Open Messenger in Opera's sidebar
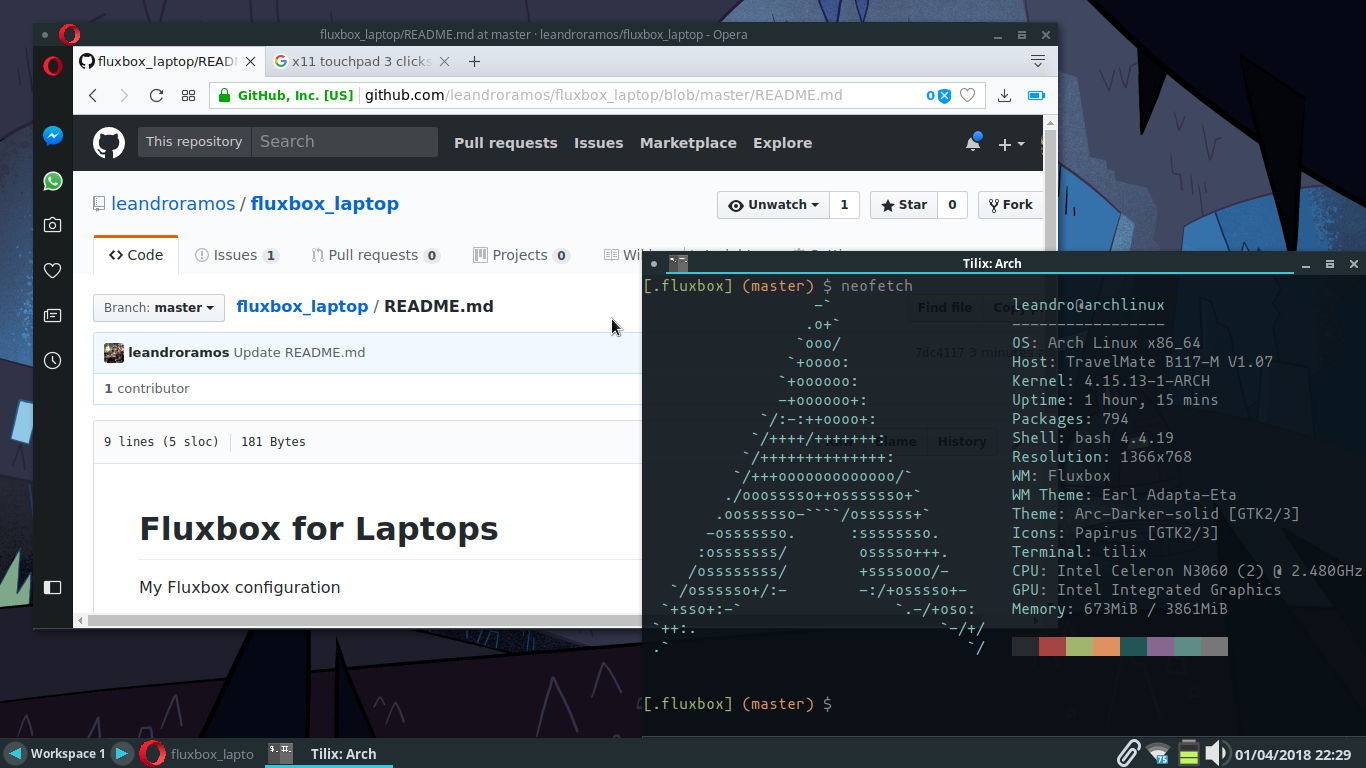1366x768 pixels. (53, 136)
